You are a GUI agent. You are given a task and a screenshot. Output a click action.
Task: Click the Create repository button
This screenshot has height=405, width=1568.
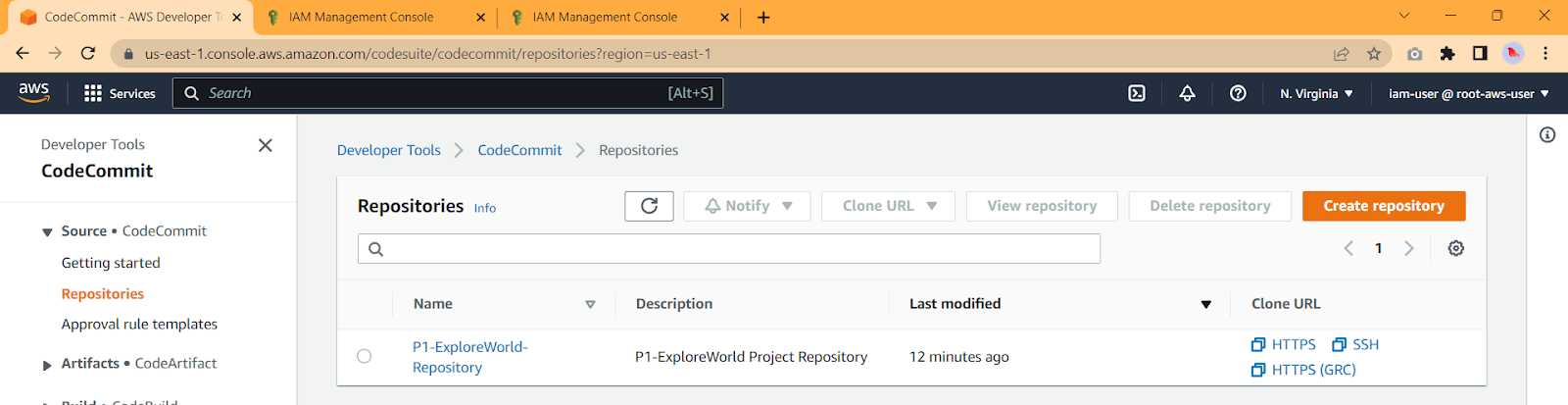click(x=1384, y=206)
